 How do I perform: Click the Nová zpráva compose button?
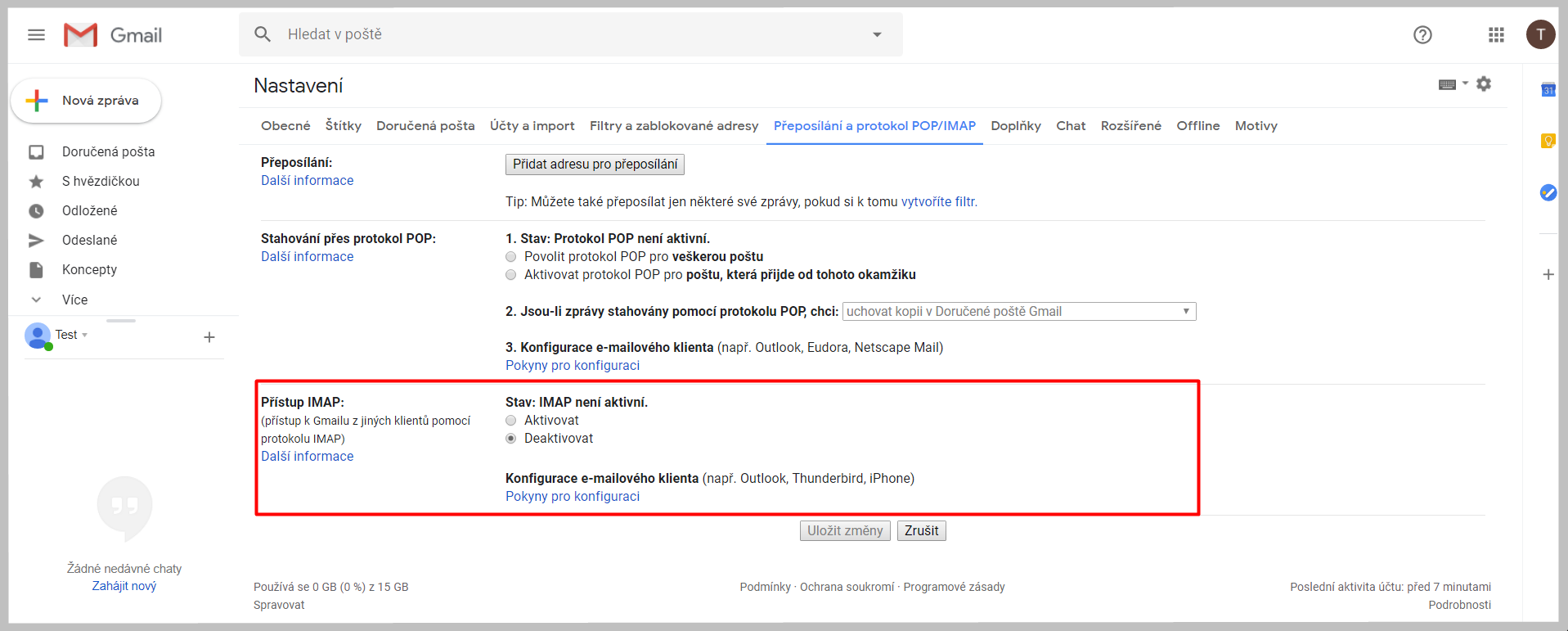(x=86, y=101)
